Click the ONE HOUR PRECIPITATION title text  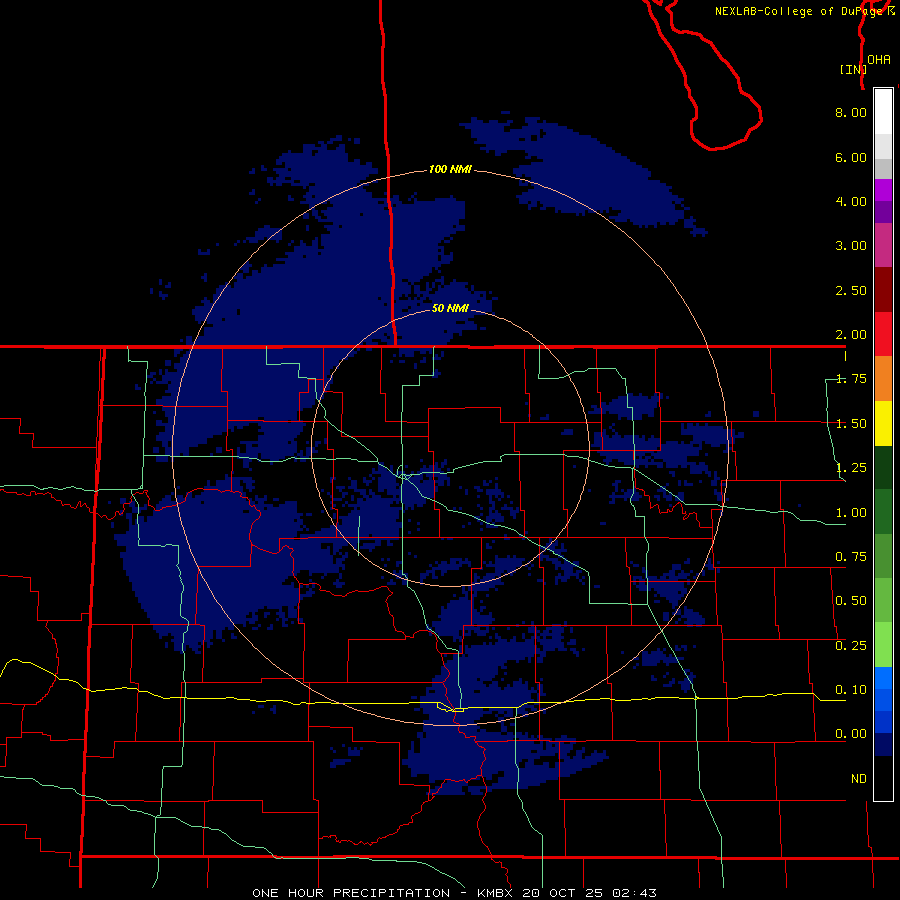(x=351, y=893)
